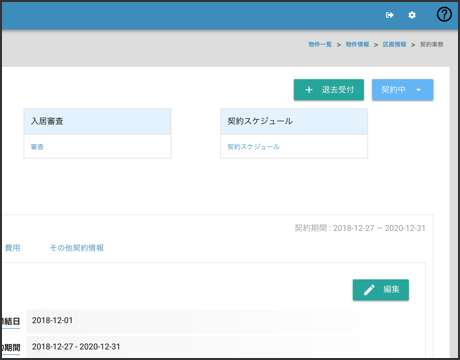Switch to the その他契約情報 tab

(77, 248)
